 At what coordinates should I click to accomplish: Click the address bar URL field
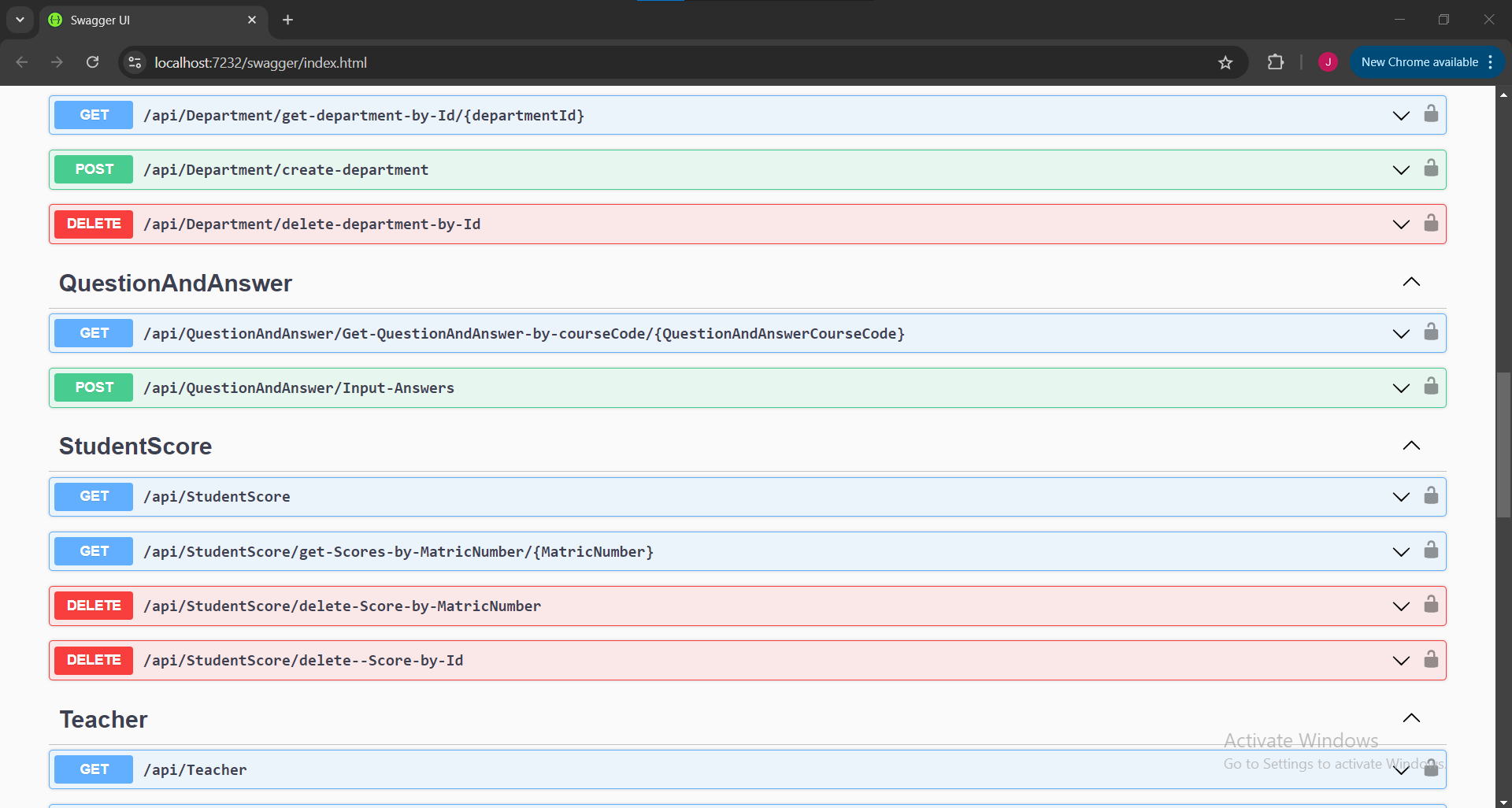tap(630, 62)
